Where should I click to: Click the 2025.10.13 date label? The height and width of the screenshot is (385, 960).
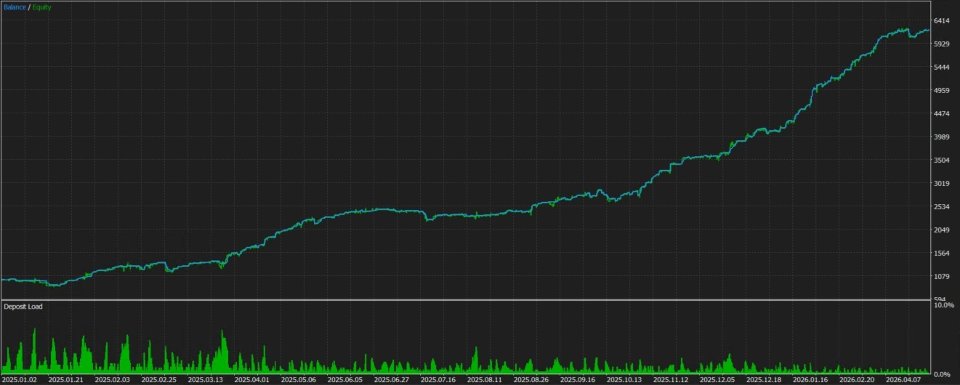pyautogui.click(x=624, y=380)
